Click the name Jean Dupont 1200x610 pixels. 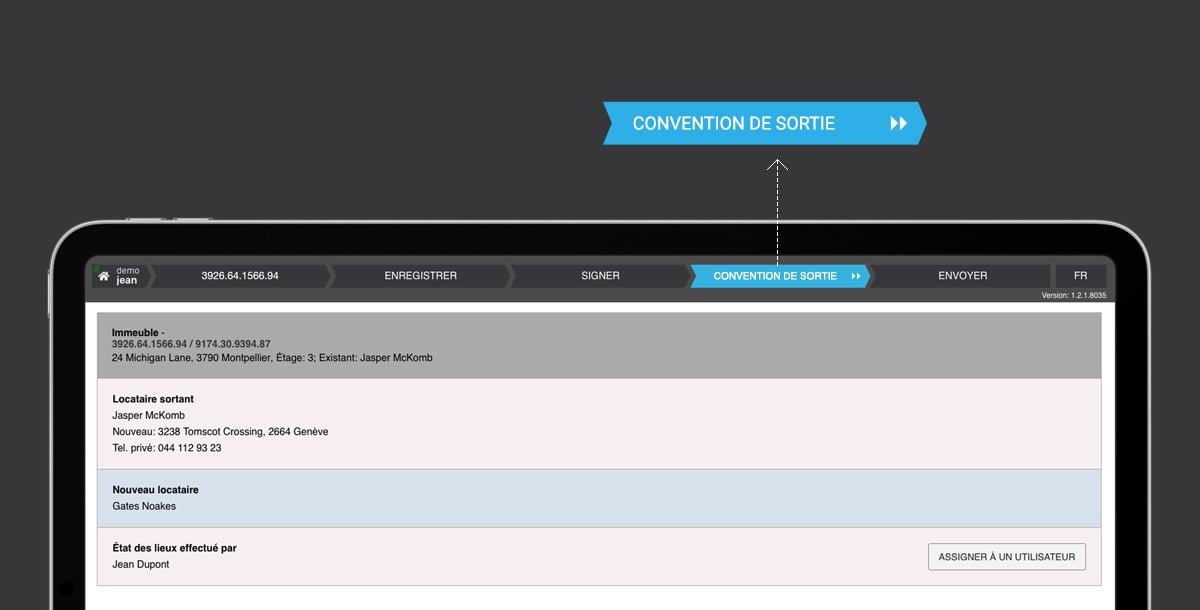141,564
